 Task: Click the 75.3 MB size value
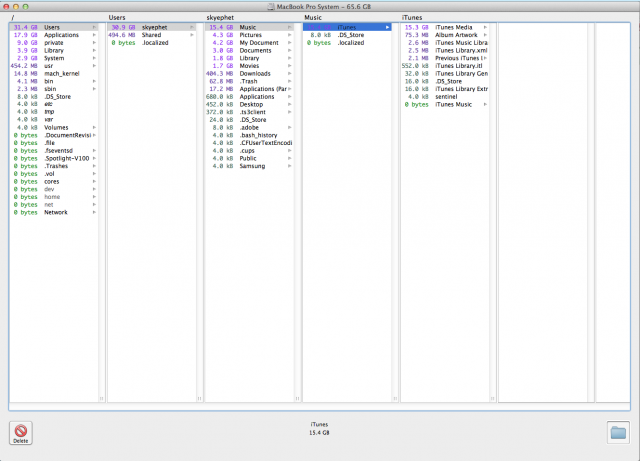point(417,35)
